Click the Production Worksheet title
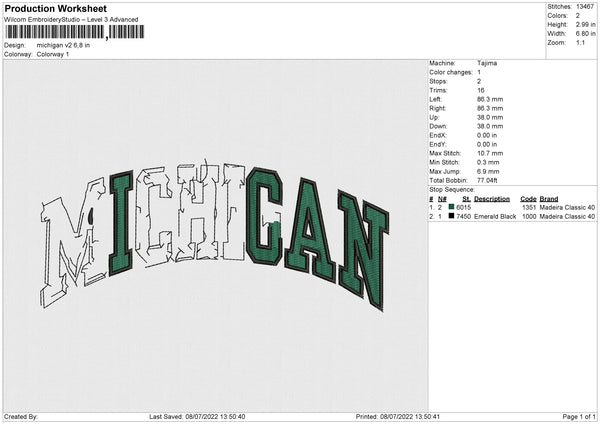600x424 pixels. [x=56, y=8]
